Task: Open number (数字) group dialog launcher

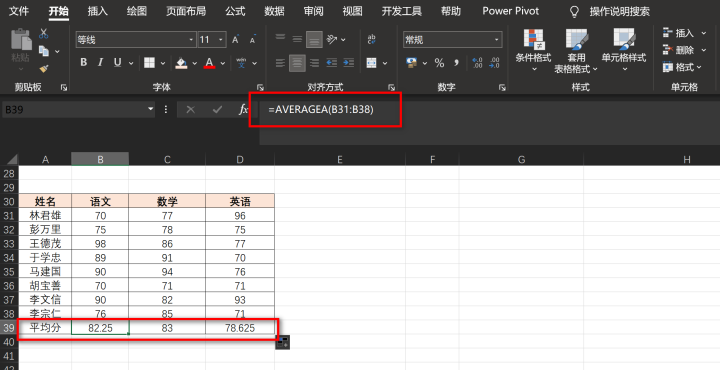Action: [x=502, y=87]
